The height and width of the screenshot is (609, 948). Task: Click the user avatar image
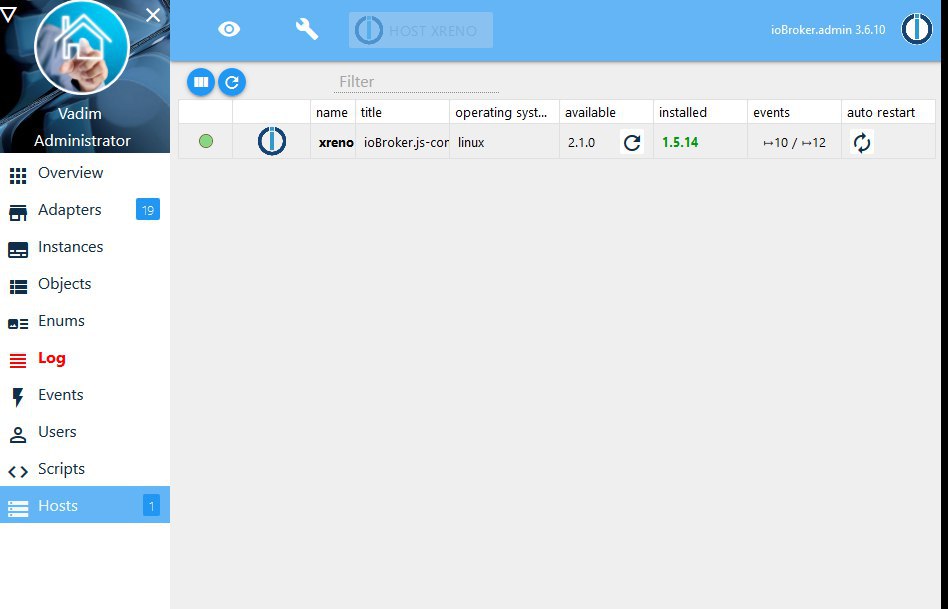point(82,48)
